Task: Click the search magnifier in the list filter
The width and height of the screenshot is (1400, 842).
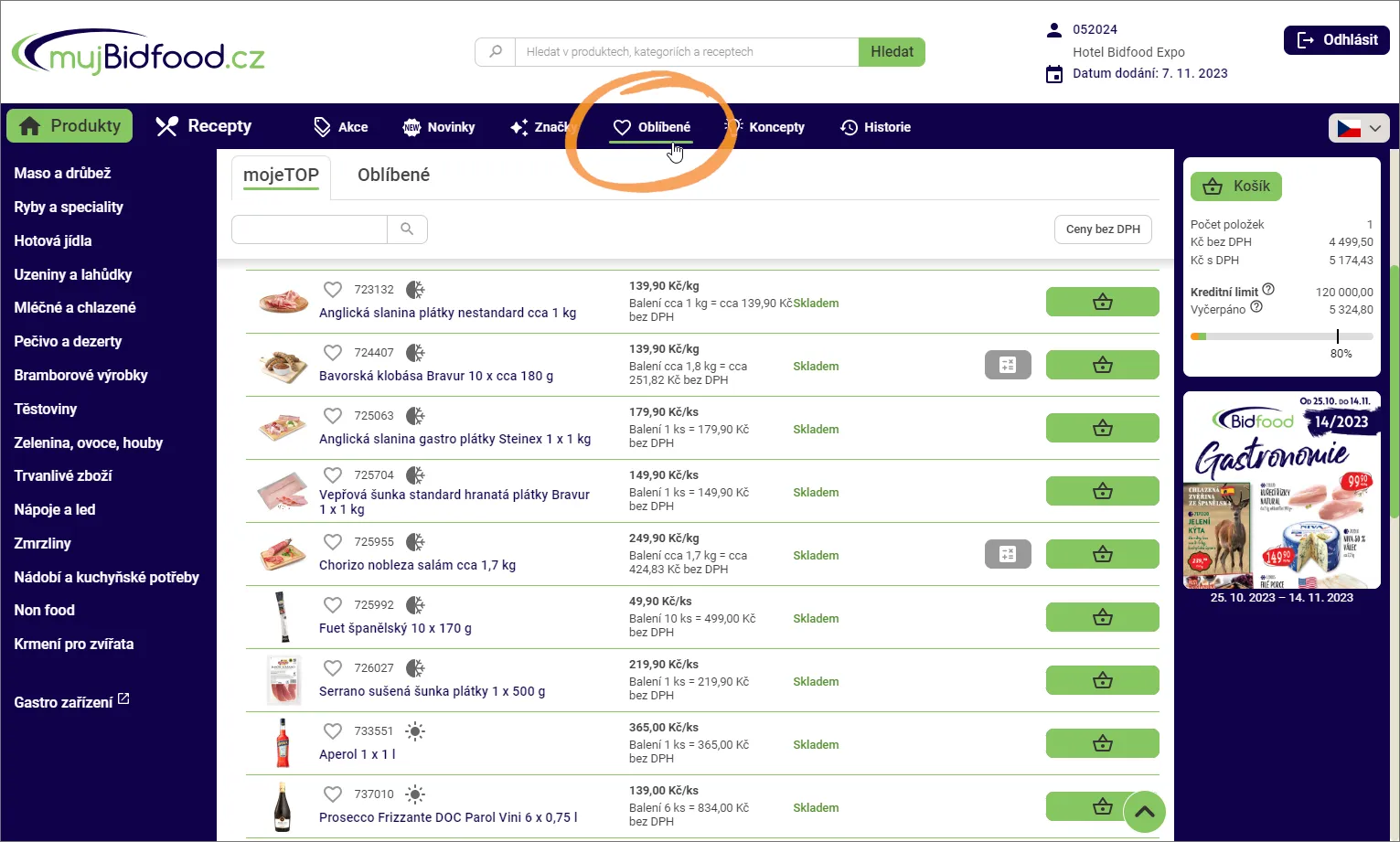Action: click(407, 229)
